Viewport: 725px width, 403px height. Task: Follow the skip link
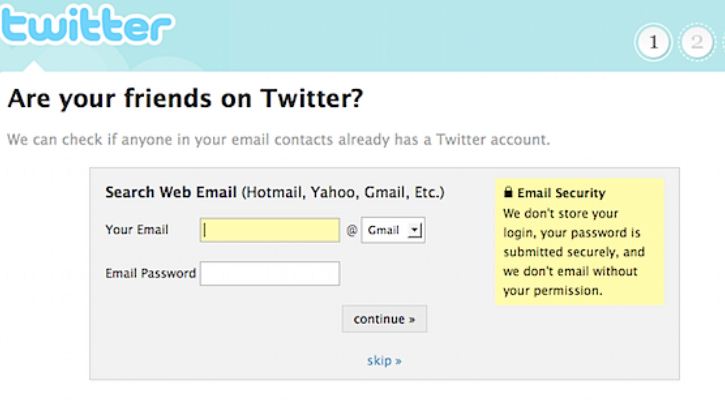pos(384,360)
